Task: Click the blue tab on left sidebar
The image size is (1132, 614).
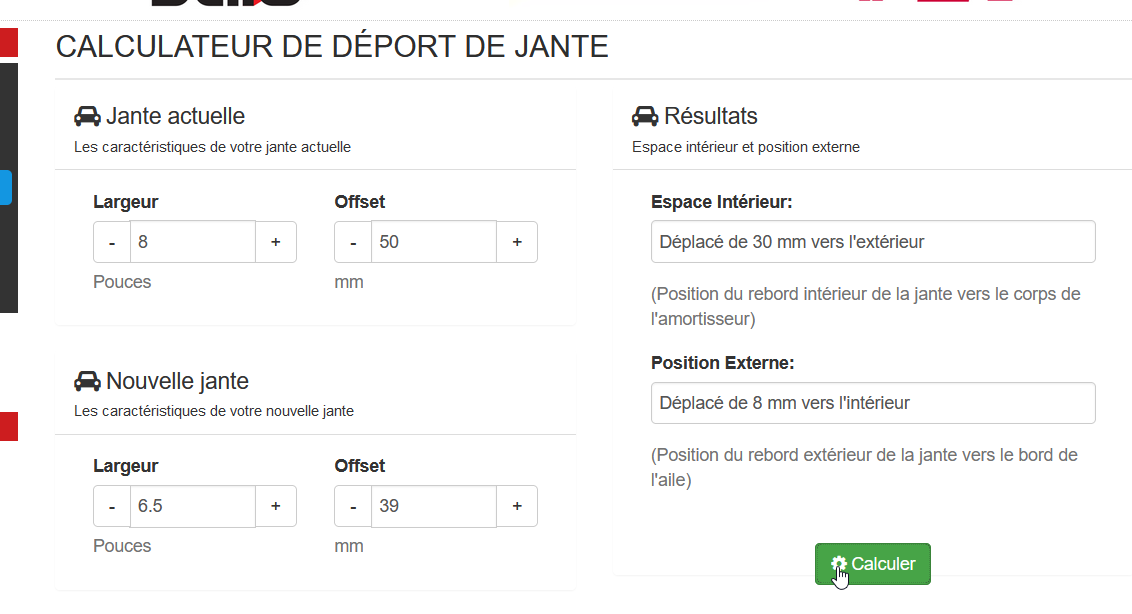Action: click(6, 188)
